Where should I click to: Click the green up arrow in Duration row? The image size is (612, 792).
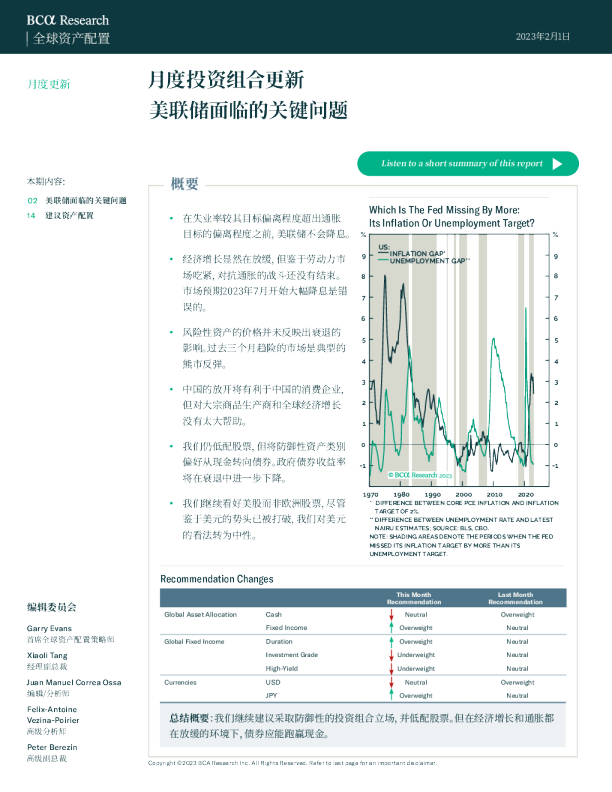[x=392, y=641]
